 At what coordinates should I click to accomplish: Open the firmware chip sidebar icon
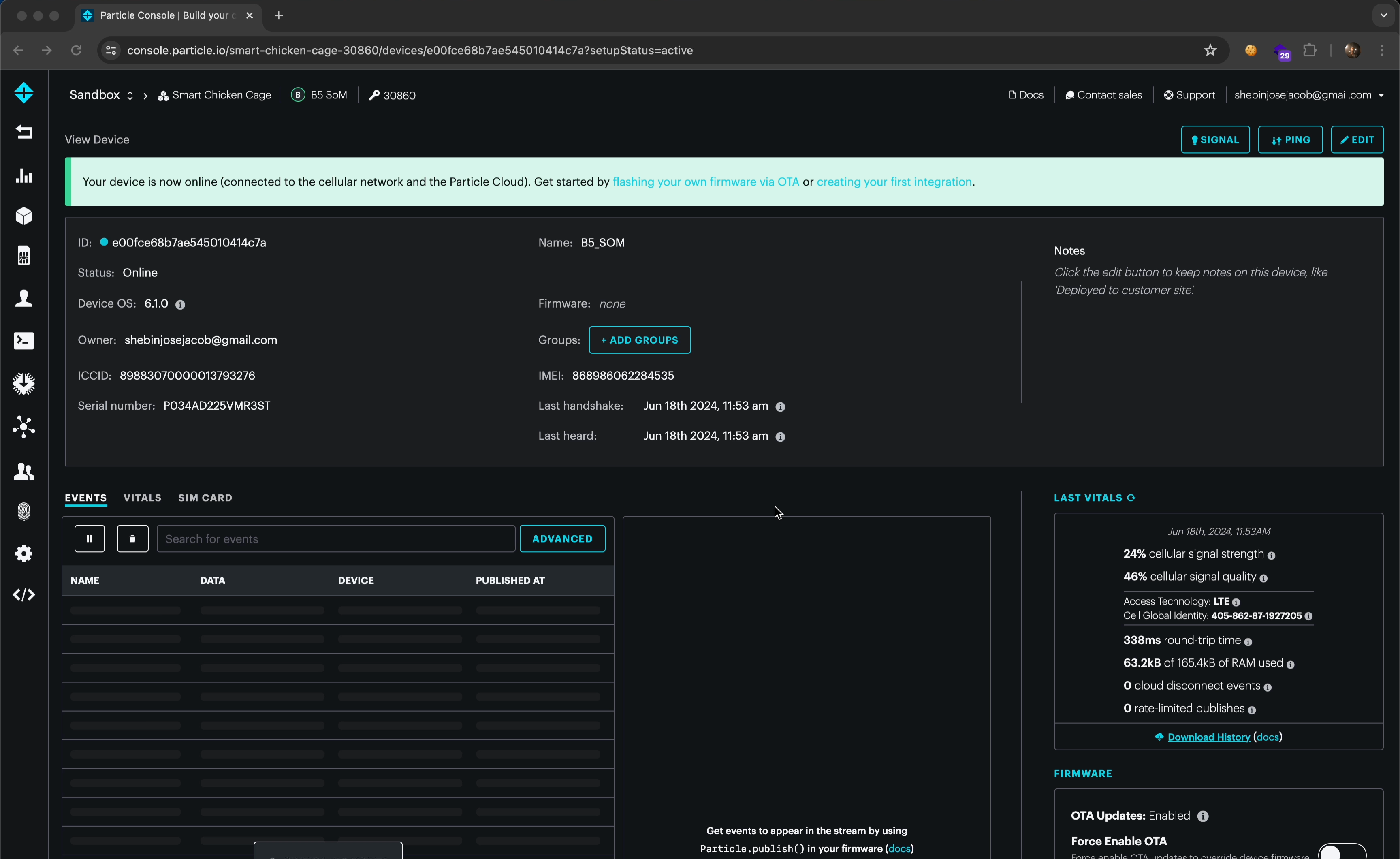pos(24,384)
